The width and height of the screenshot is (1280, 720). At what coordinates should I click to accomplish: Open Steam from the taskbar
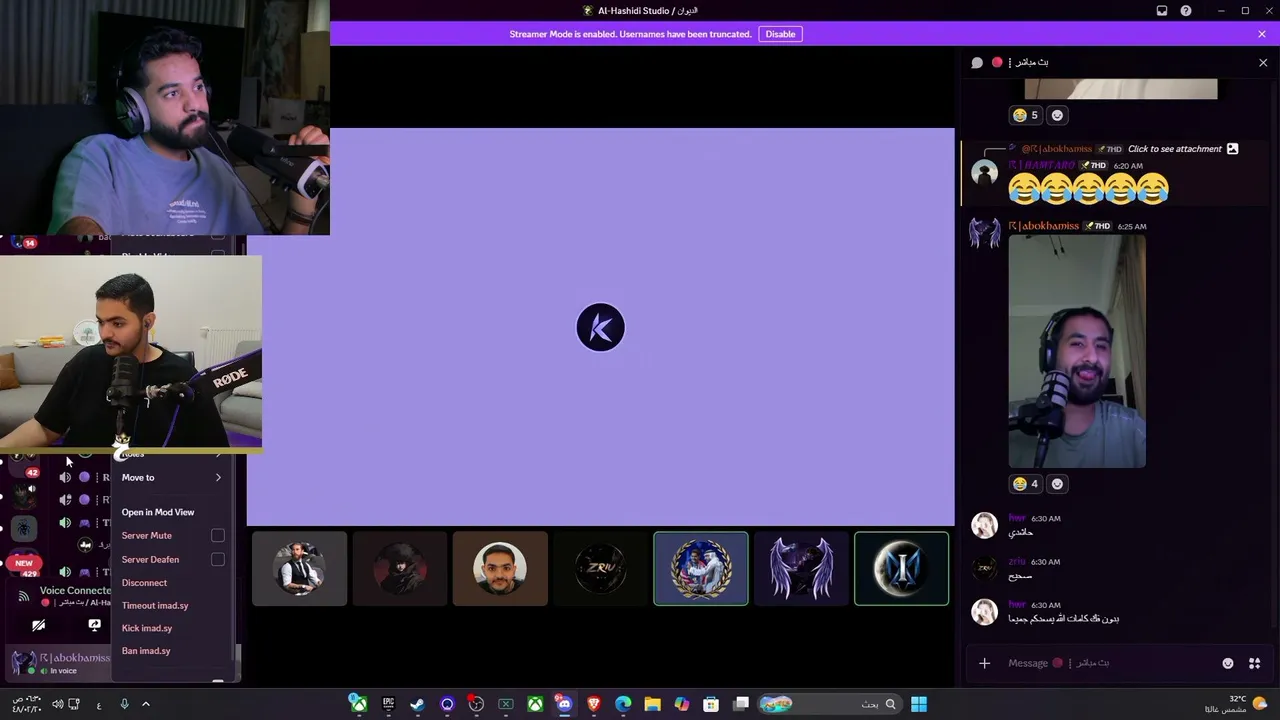click(x=417, y=704)
